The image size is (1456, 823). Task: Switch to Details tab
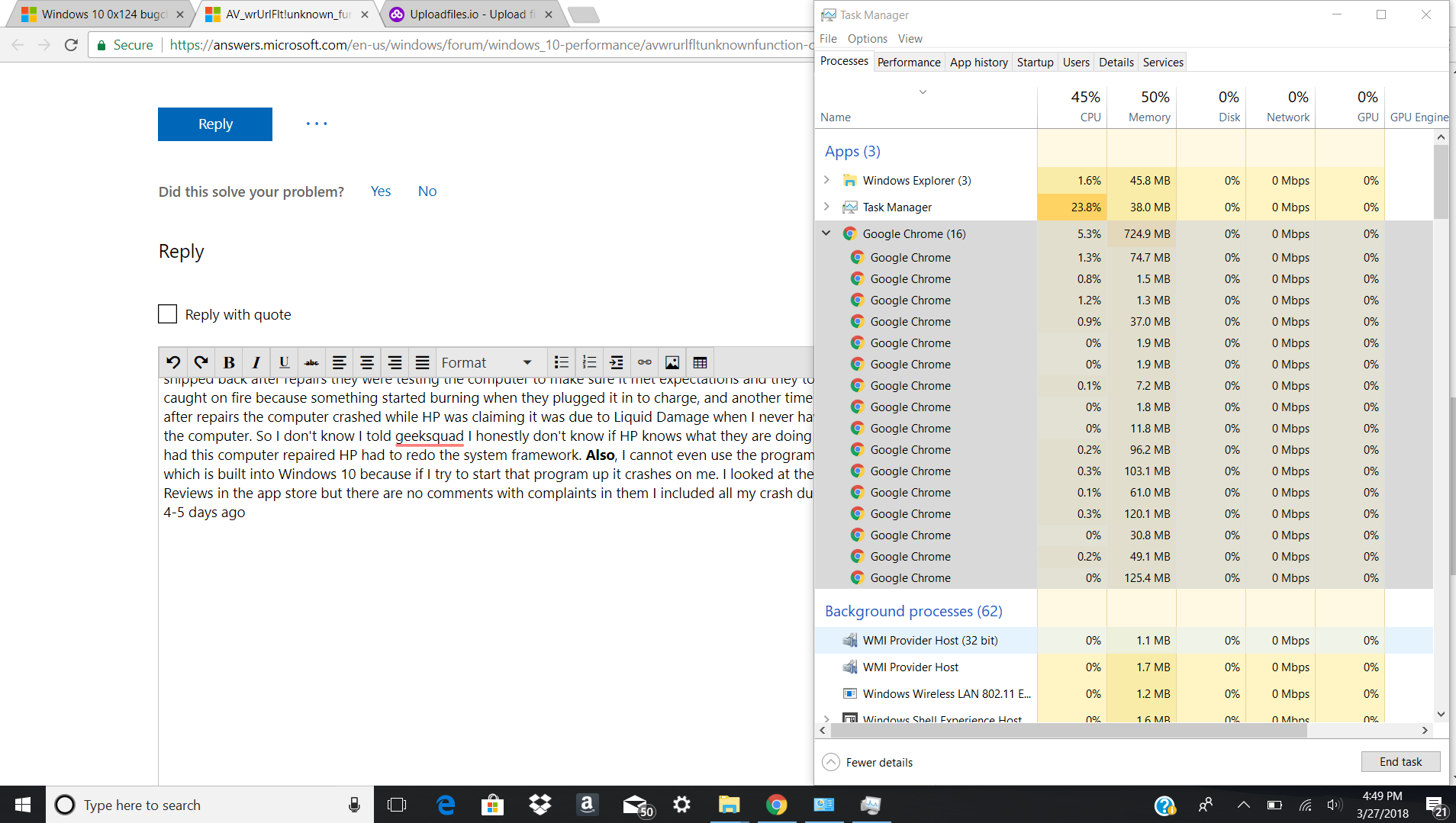1116,63
